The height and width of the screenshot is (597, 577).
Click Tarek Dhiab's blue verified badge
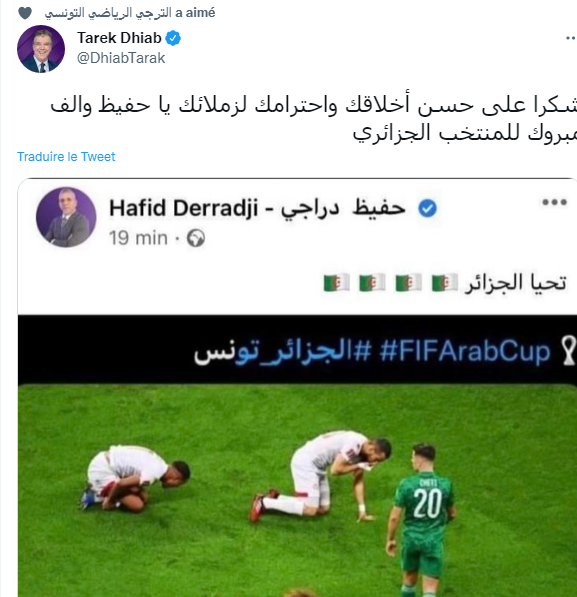173,38
